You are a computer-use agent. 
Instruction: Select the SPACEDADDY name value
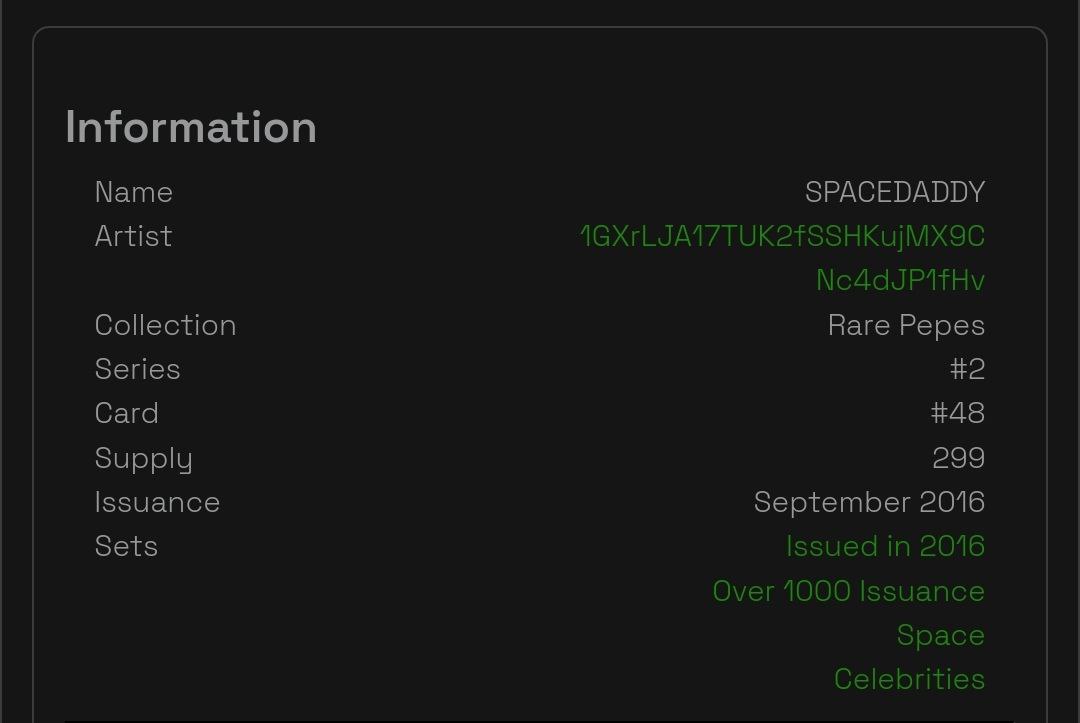pyautogui.click(x=895, y=192)
